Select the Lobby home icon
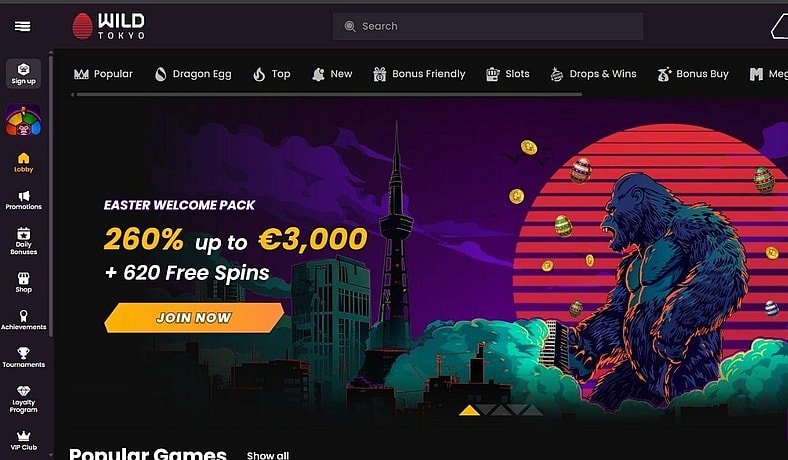 coord(24,162)
